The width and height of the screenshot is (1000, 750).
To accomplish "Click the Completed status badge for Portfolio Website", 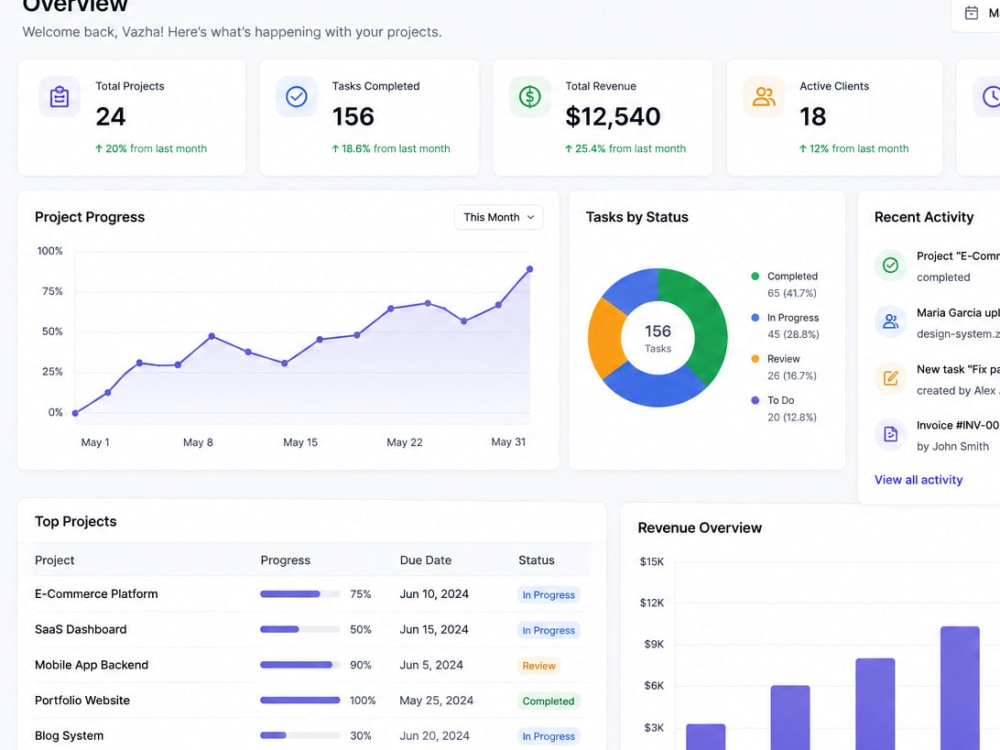I will tap(548, 702).
